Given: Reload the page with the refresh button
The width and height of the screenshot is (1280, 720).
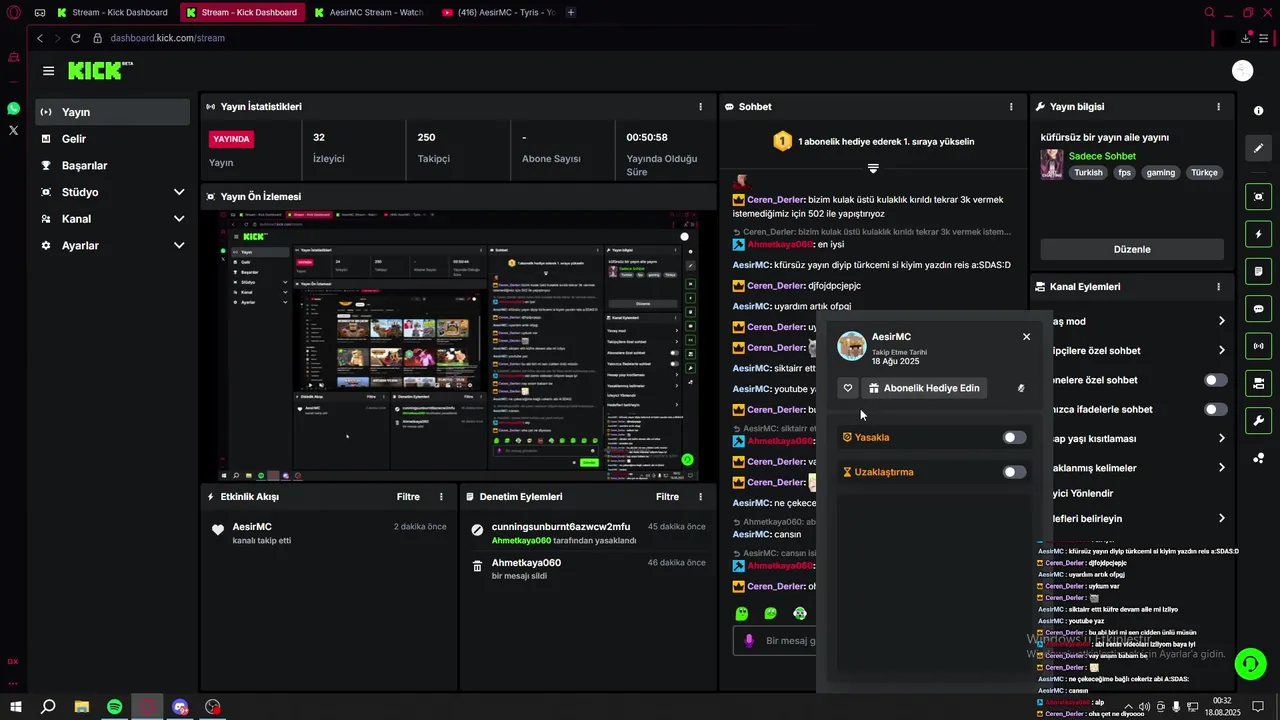Looking at the screenshot, I should [75, 38].
